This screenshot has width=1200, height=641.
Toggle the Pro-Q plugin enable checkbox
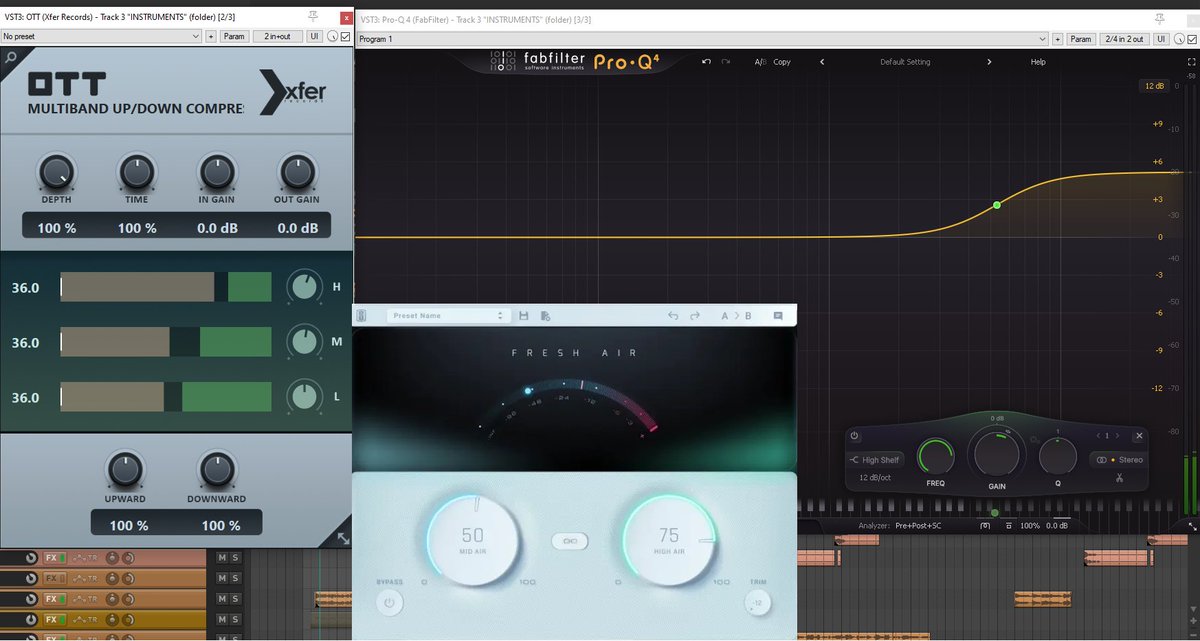click(x=1193, y=39)
